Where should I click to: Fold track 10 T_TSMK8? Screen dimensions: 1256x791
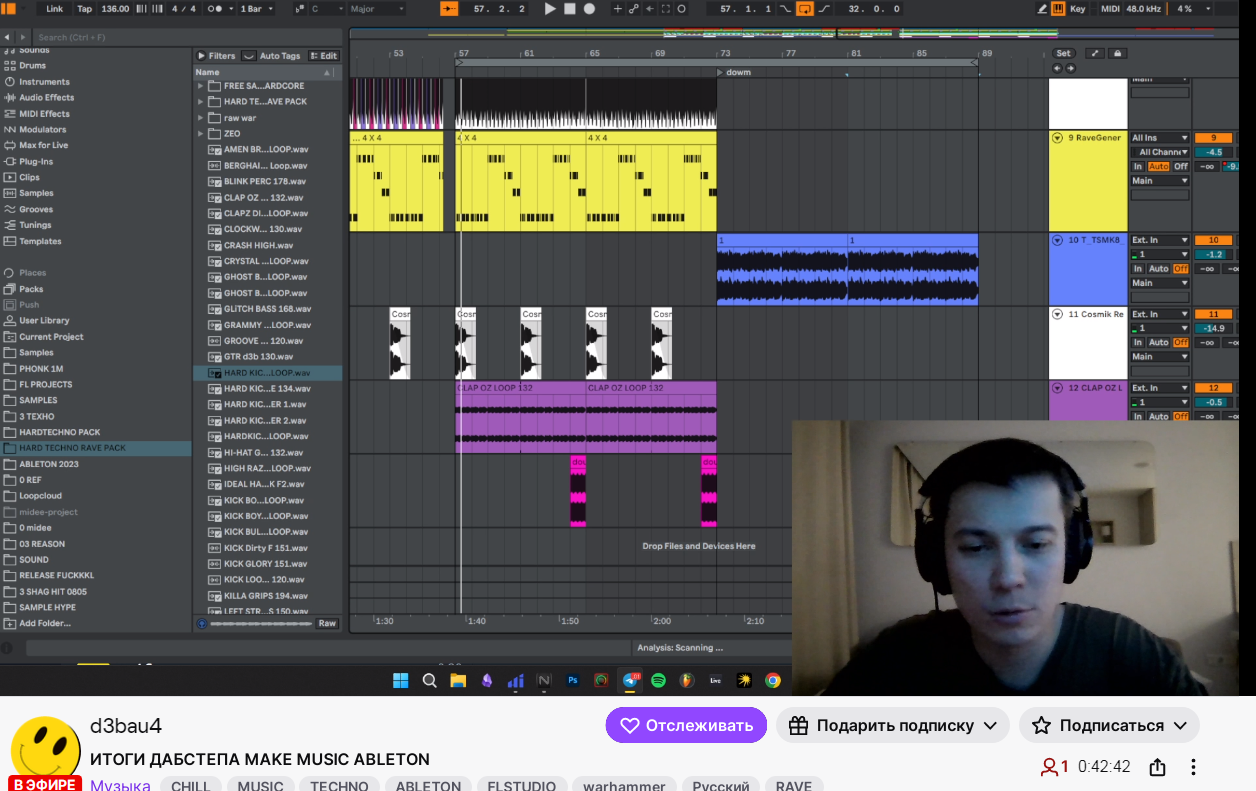[1058, 240]
